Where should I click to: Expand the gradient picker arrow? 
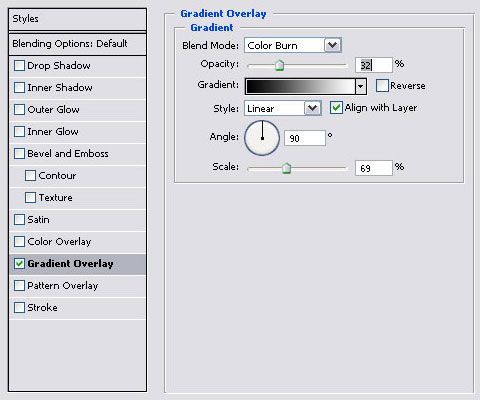(x=360, y=87)
